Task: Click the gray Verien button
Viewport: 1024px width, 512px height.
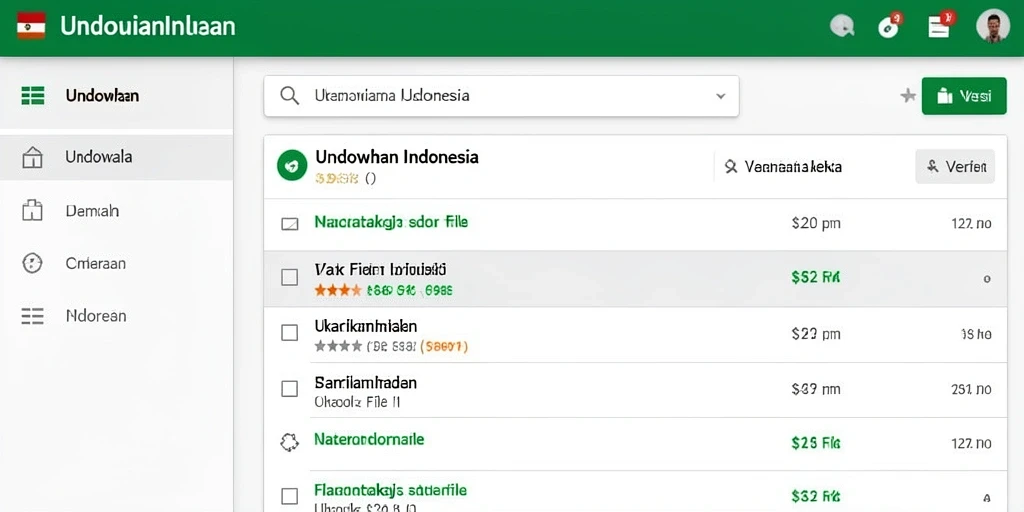Action: (x=955, y=167)
